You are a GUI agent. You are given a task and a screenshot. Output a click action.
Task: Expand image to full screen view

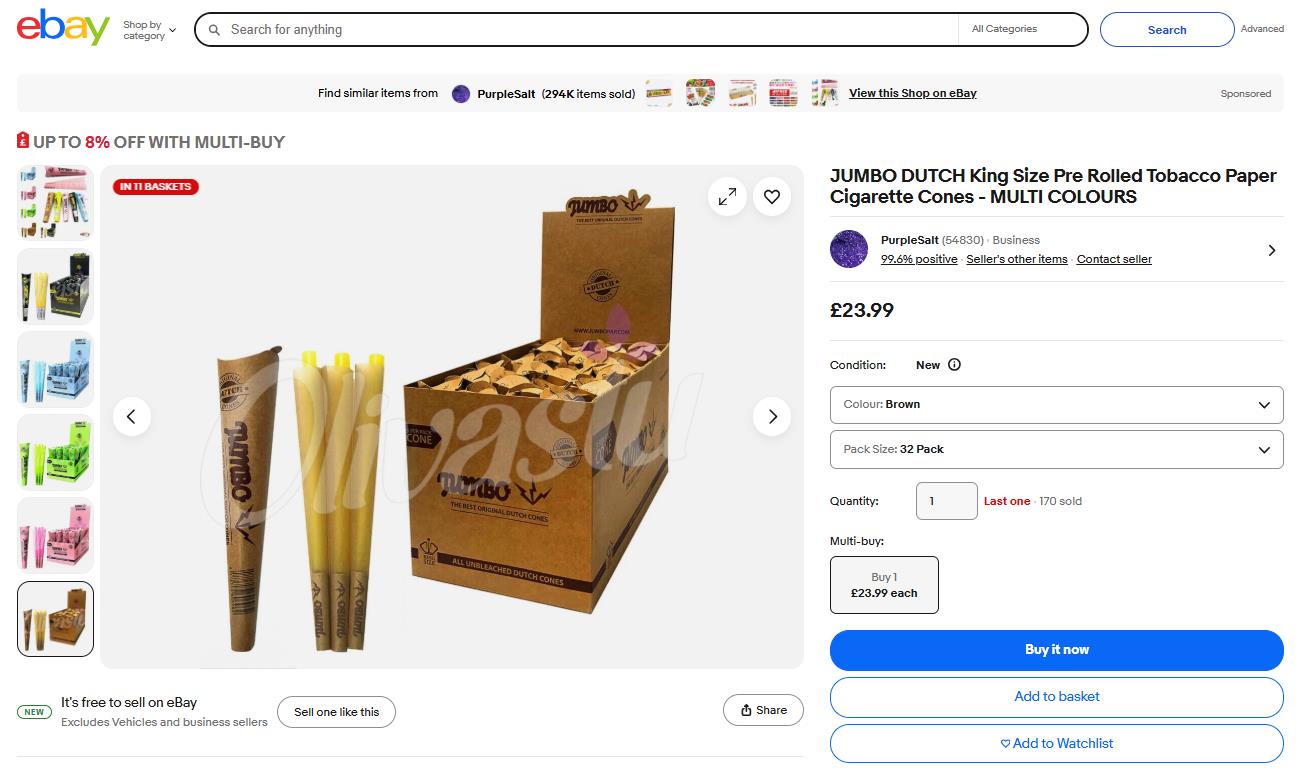[x=727, y=197]
